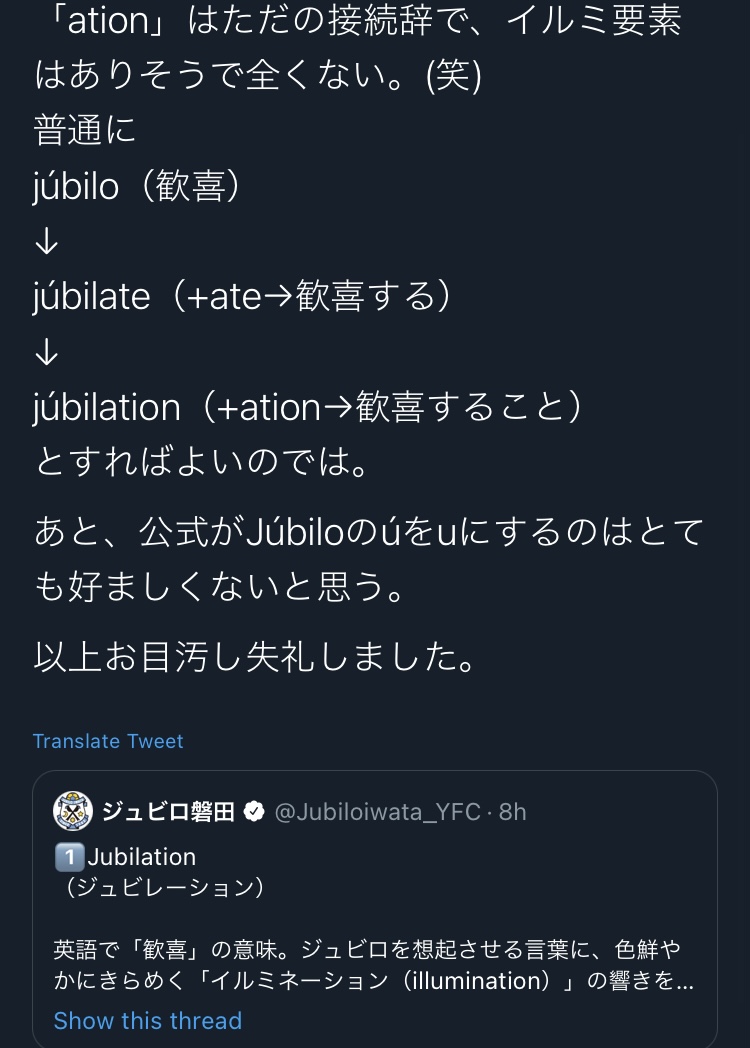This screenshot has width=750, height=1048.
Task: Tap the down arrow below júbilo（歓喜）
Action: (x=46, y=241)
